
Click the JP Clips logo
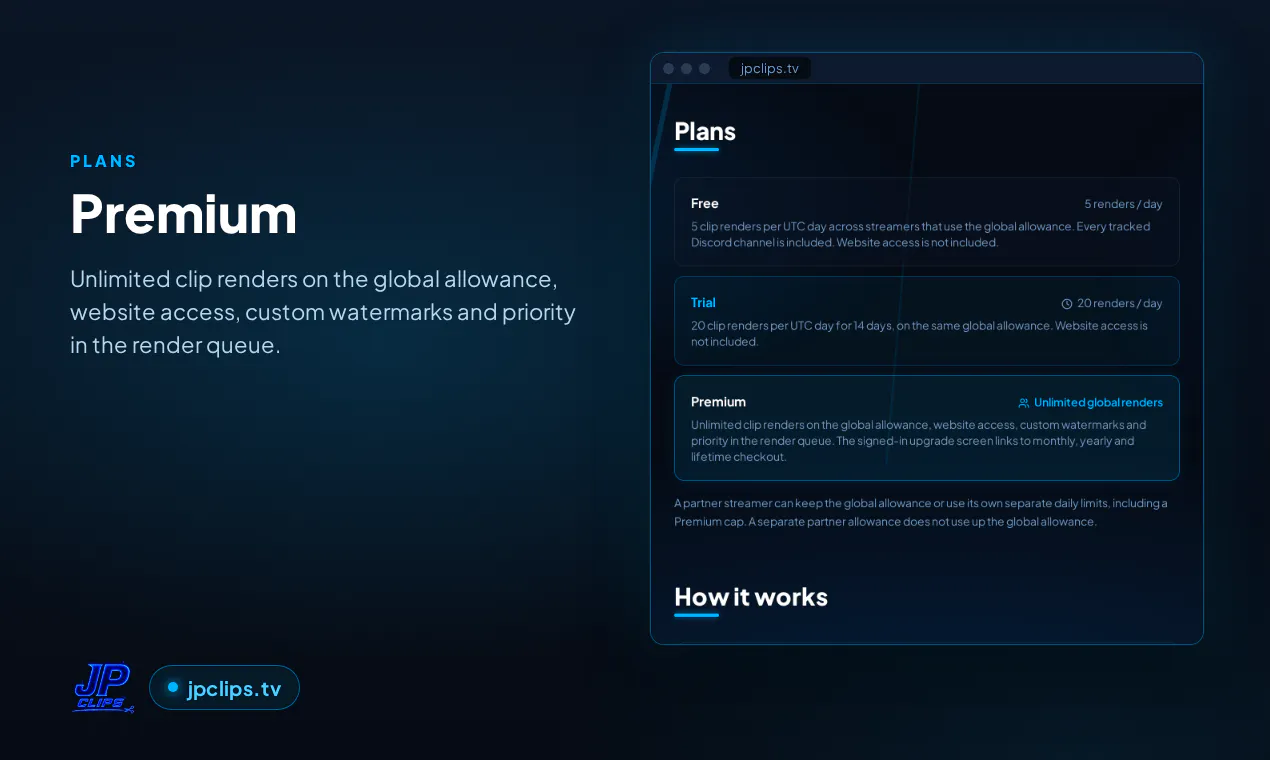point(103,688)
